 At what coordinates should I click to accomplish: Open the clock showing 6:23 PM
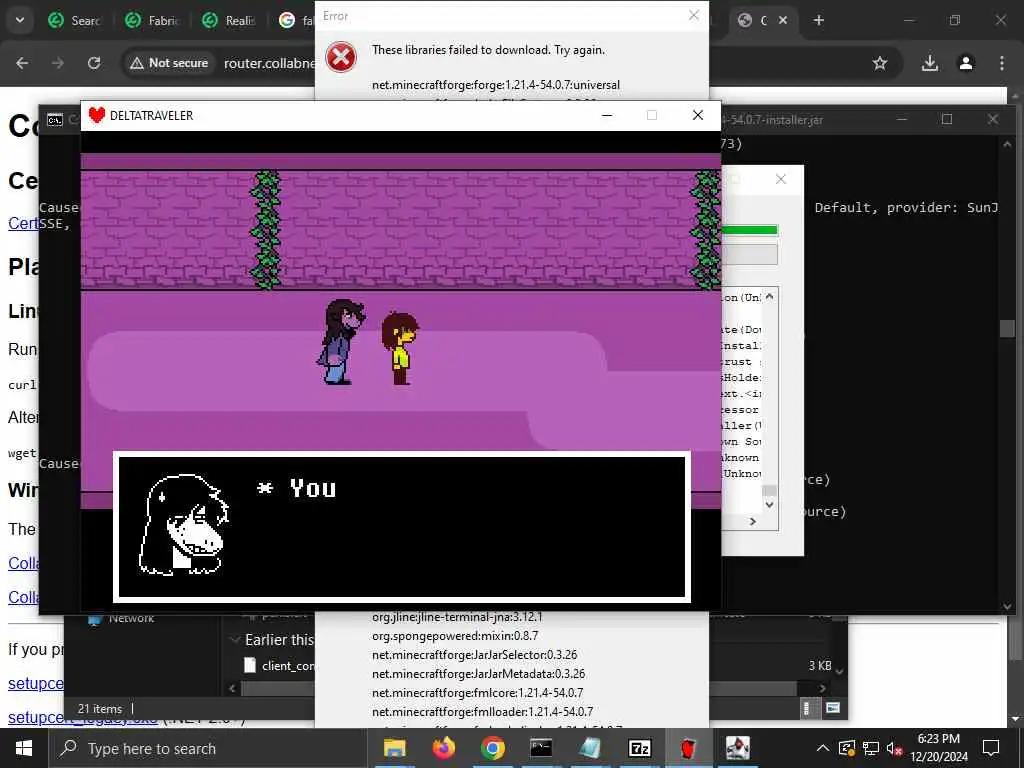pyautogui.click(x=938, y=748)
